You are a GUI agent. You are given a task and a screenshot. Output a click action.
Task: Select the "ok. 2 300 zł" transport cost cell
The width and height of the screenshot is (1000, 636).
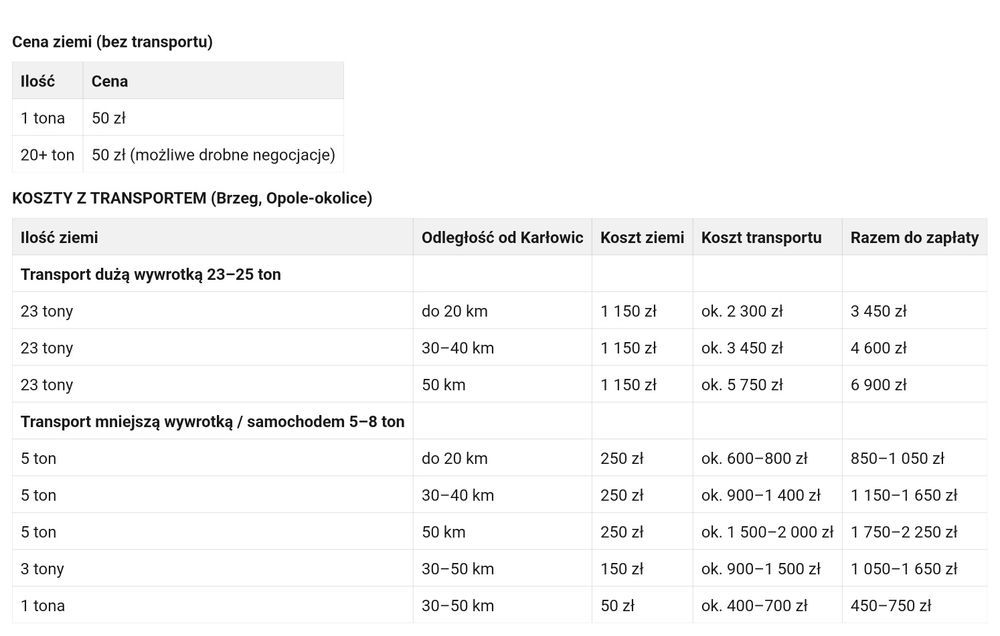tap(742, 311)
